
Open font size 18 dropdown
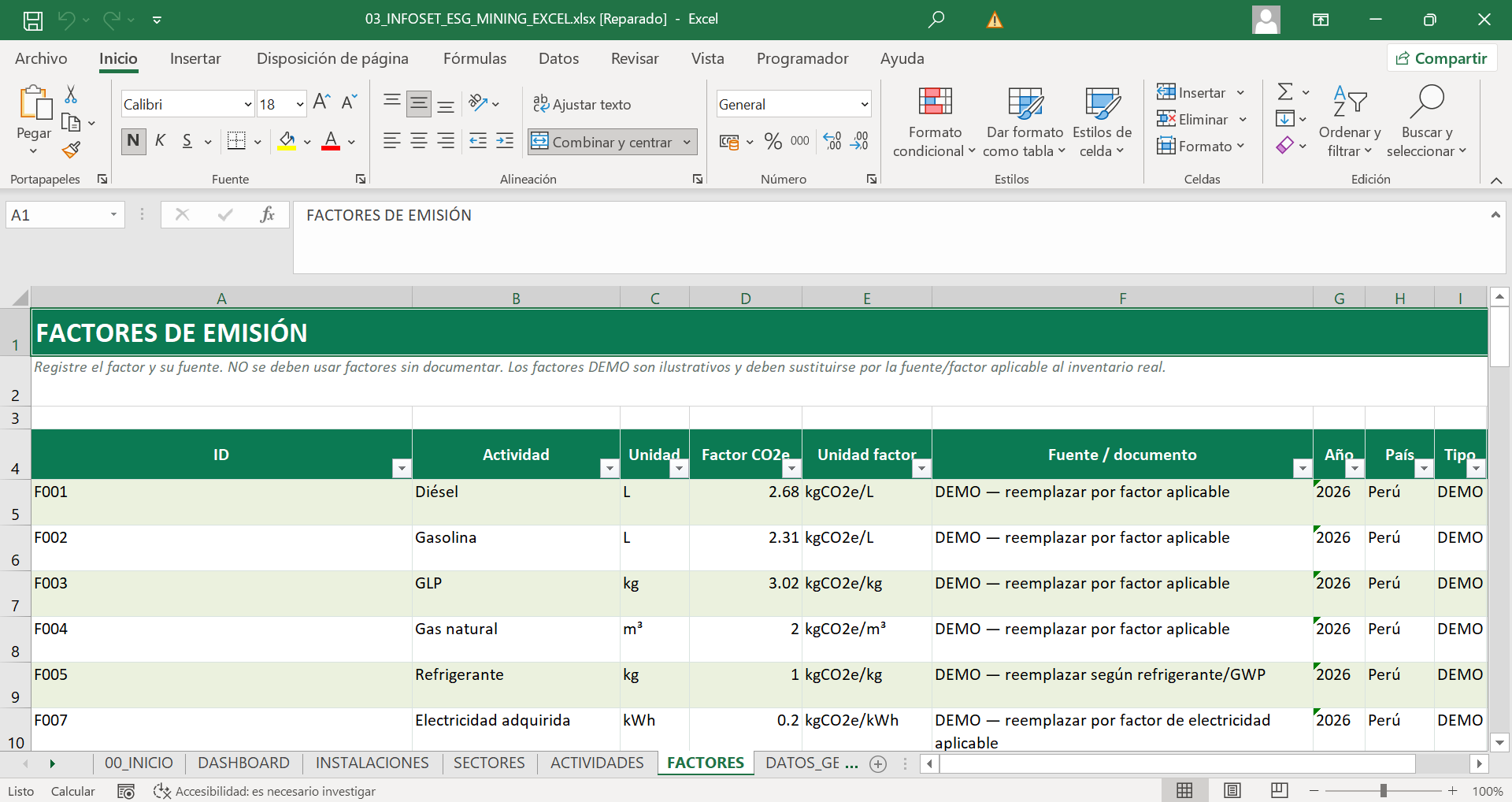coord(299,104)
